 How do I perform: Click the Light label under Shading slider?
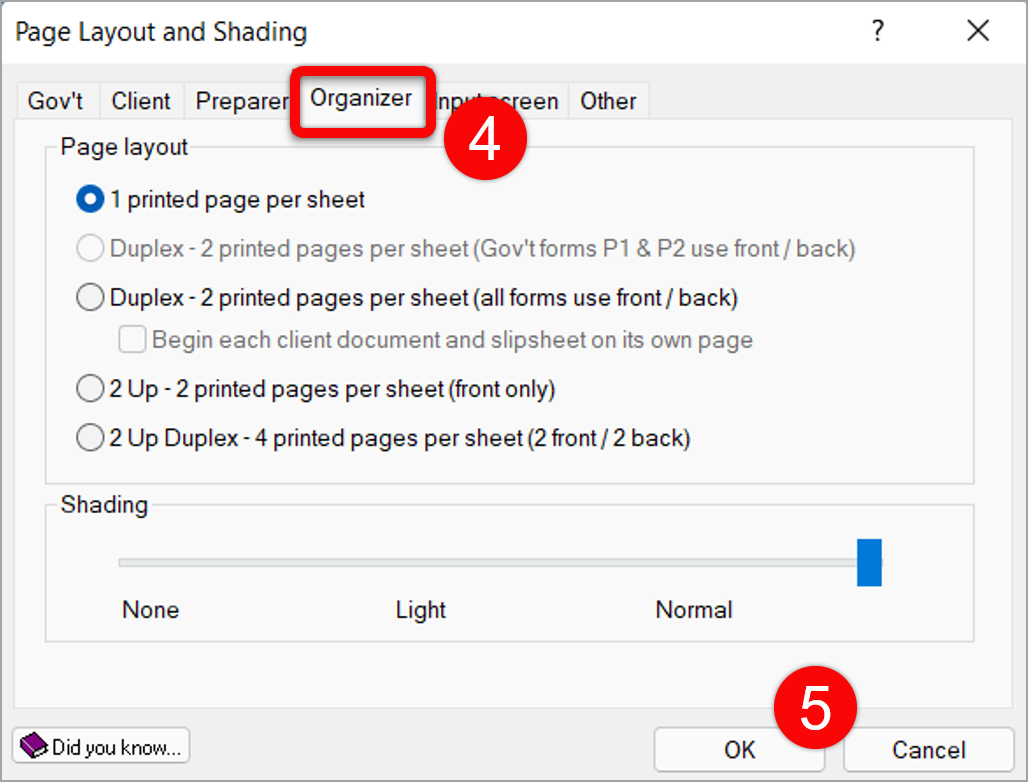click(421, 610)
